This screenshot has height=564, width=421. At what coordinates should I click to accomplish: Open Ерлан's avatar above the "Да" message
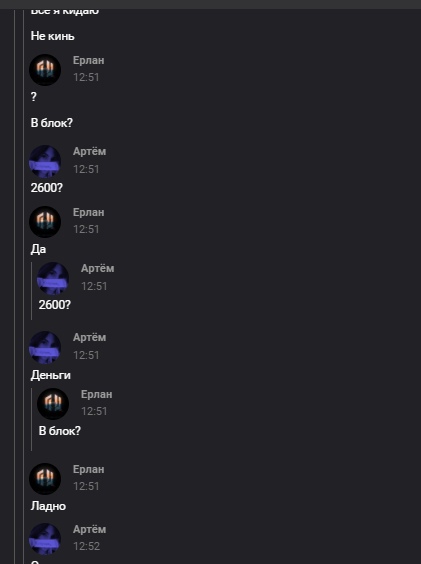[x=45, y=222]
